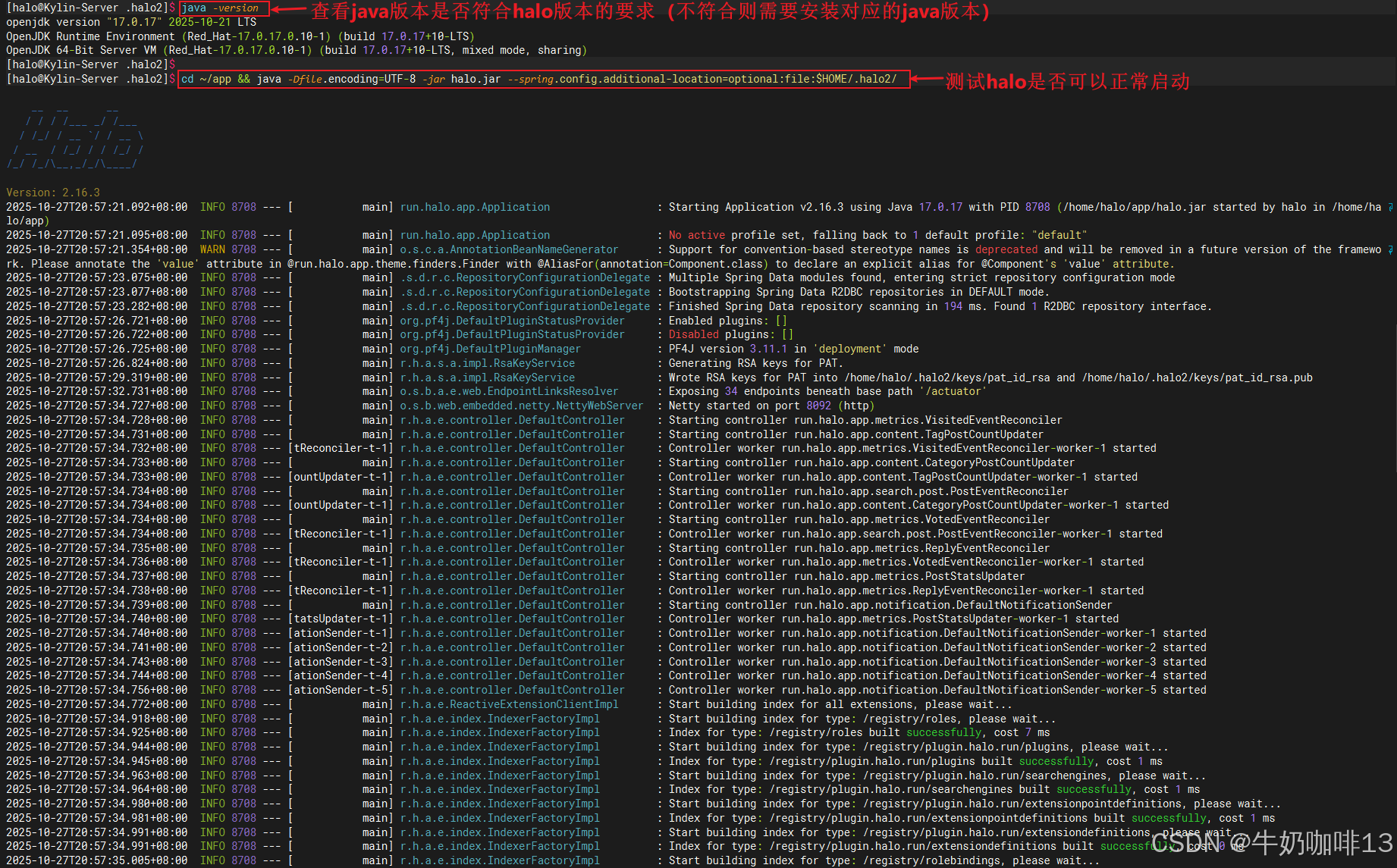Click 'DefaultNotificationSender-worker-4 started' message
The height and width of the screenshot is (868, 1397).
click(x=937, y=675)
